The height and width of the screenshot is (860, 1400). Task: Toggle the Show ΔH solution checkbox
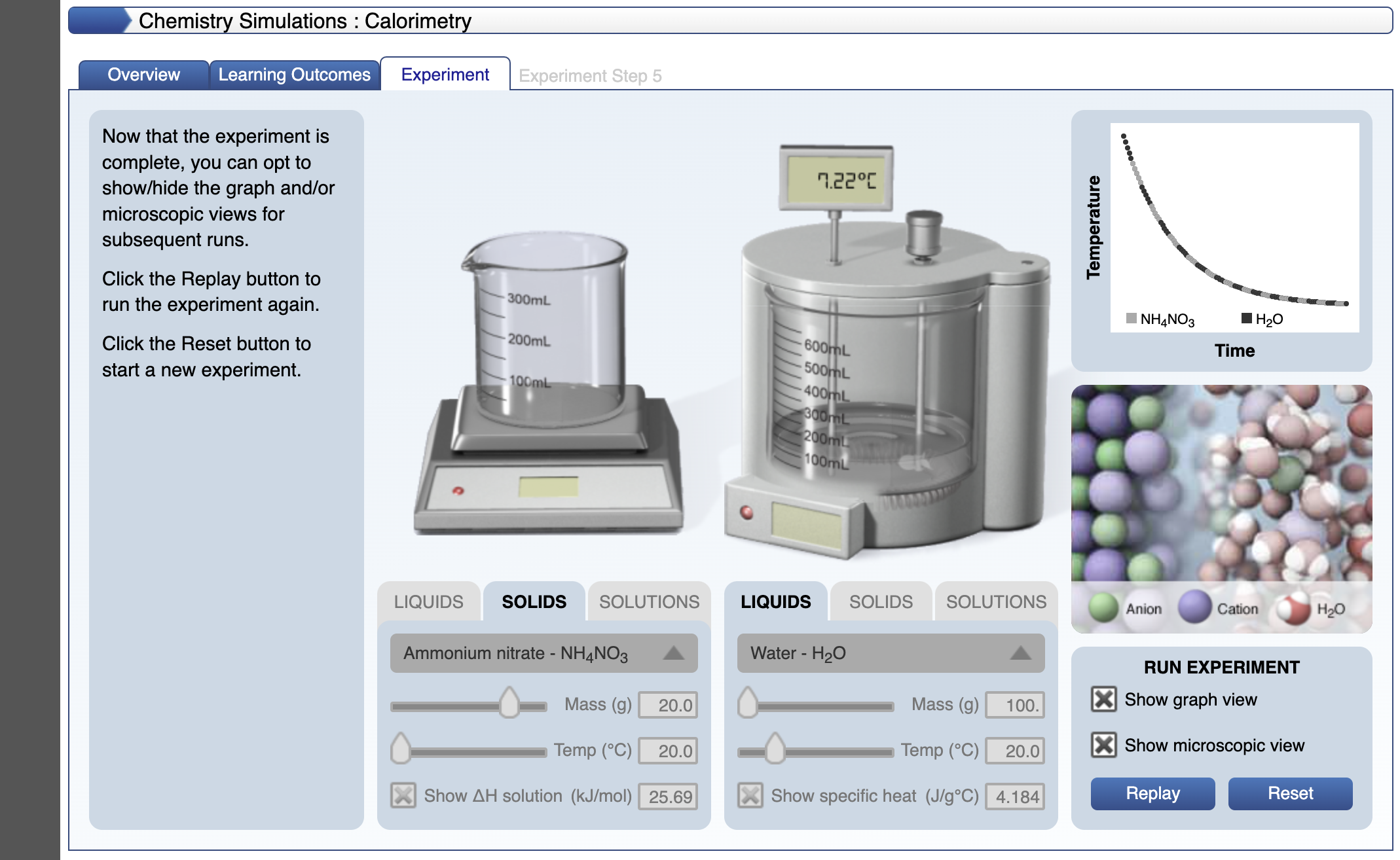403,796
